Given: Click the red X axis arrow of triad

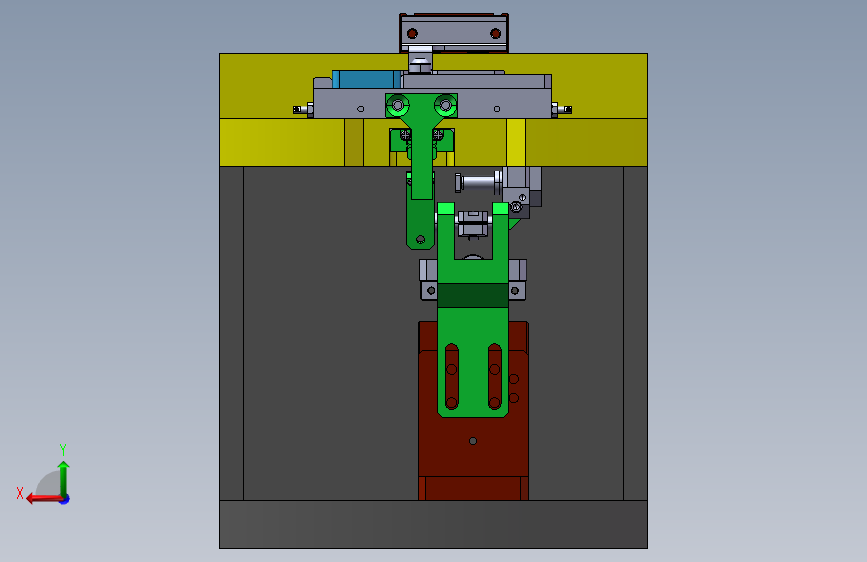Looking at the screenshot, I should pos(44,499).
